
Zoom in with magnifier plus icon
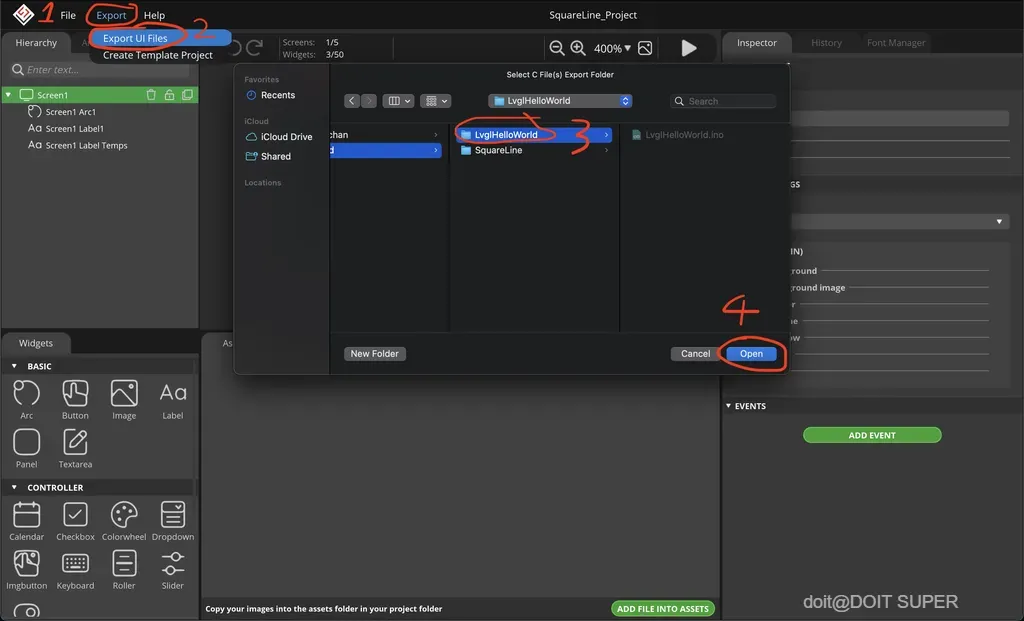pyautogui.click(x=578, y=48)
